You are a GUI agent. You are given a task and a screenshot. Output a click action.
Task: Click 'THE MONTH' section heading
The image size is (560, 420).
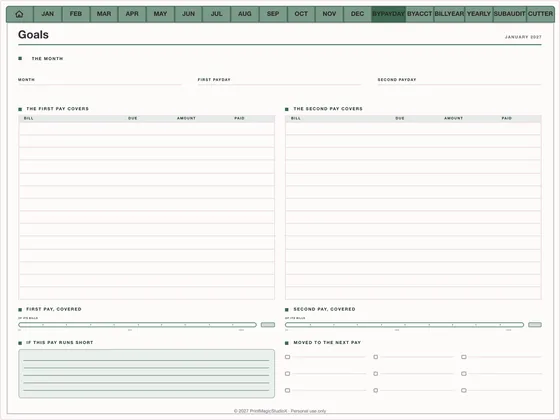click(x=47, y=59)
